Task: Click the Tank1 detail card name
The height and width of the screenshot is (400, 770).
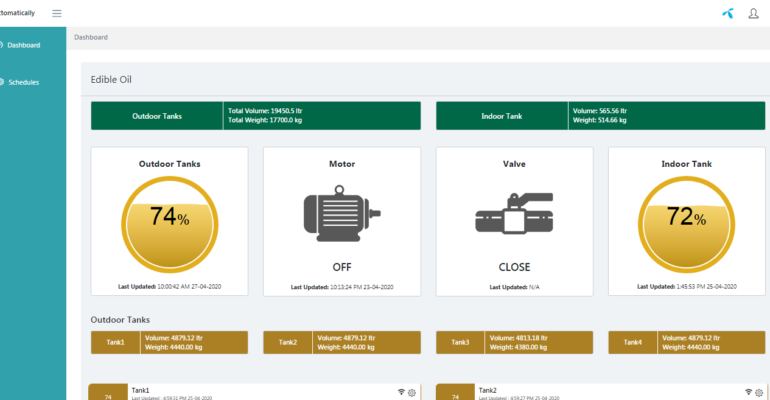Action: (x=140, y=390)
